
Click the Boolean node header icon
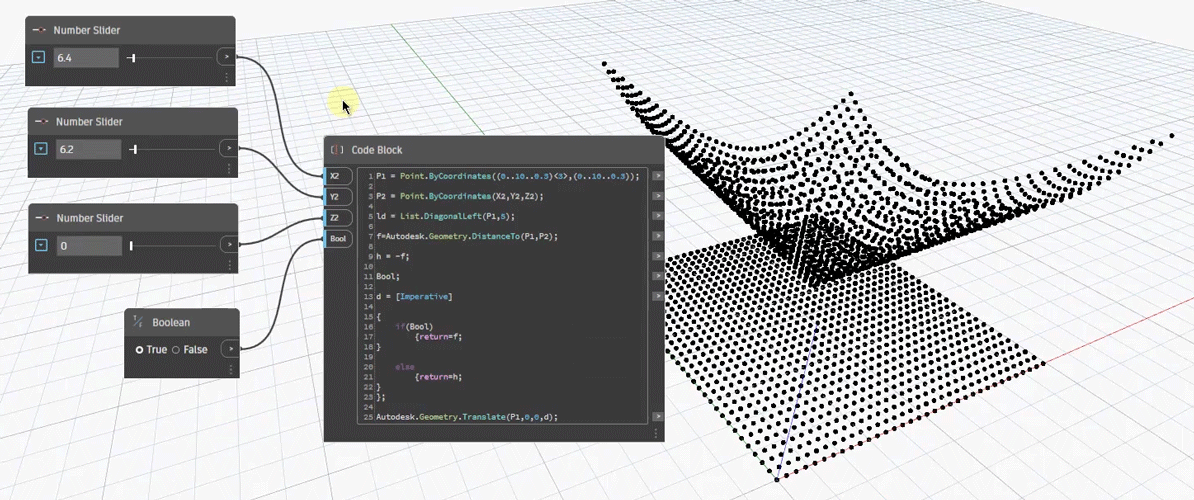tap(138, 322)
